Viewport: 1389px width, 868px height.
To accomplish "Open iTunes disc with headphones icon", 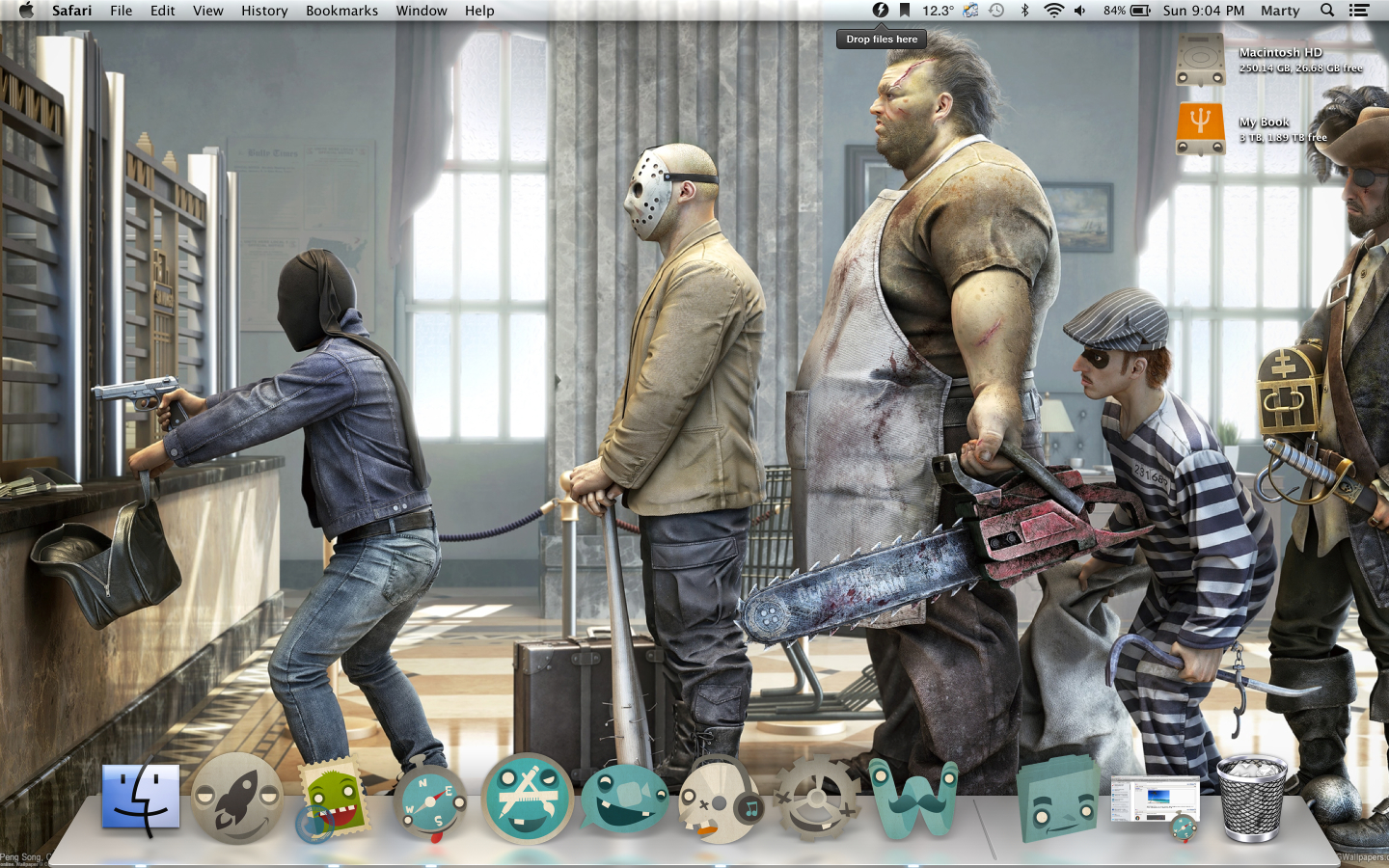I will click(721, 800).
